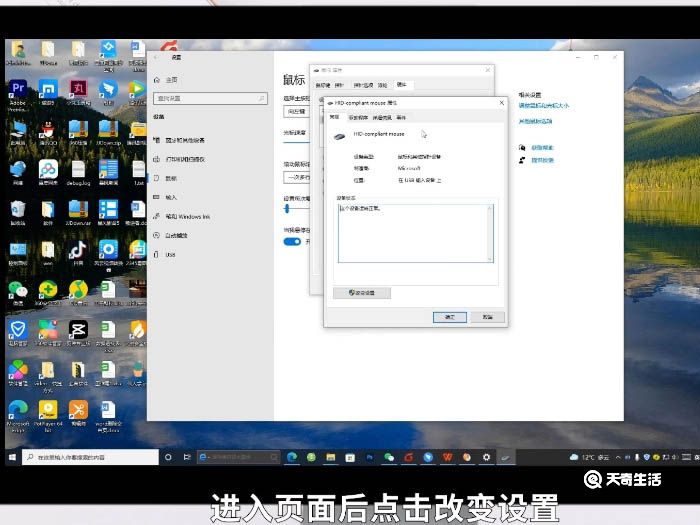Open the Network (网络) desktop icon
The width and height of the screenshot is (700, 525).
click(x=18, y=173)
